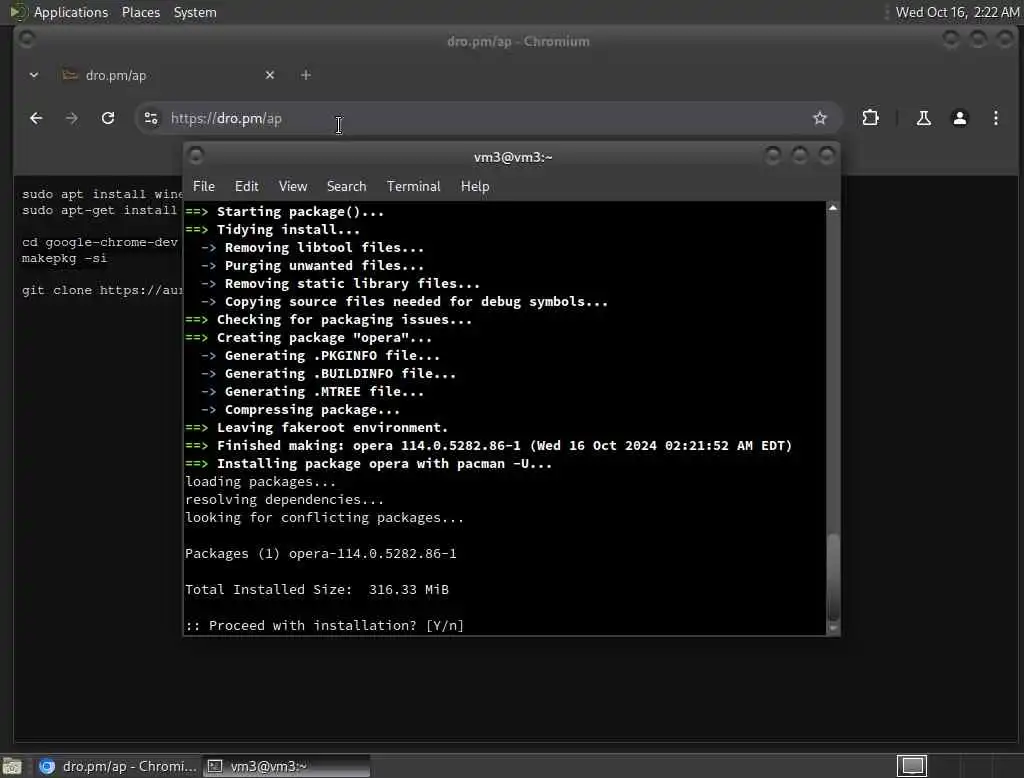Screen dimensions: 1024x778
Task: Click 'Compressing package...' line
Action: (300, 410)
